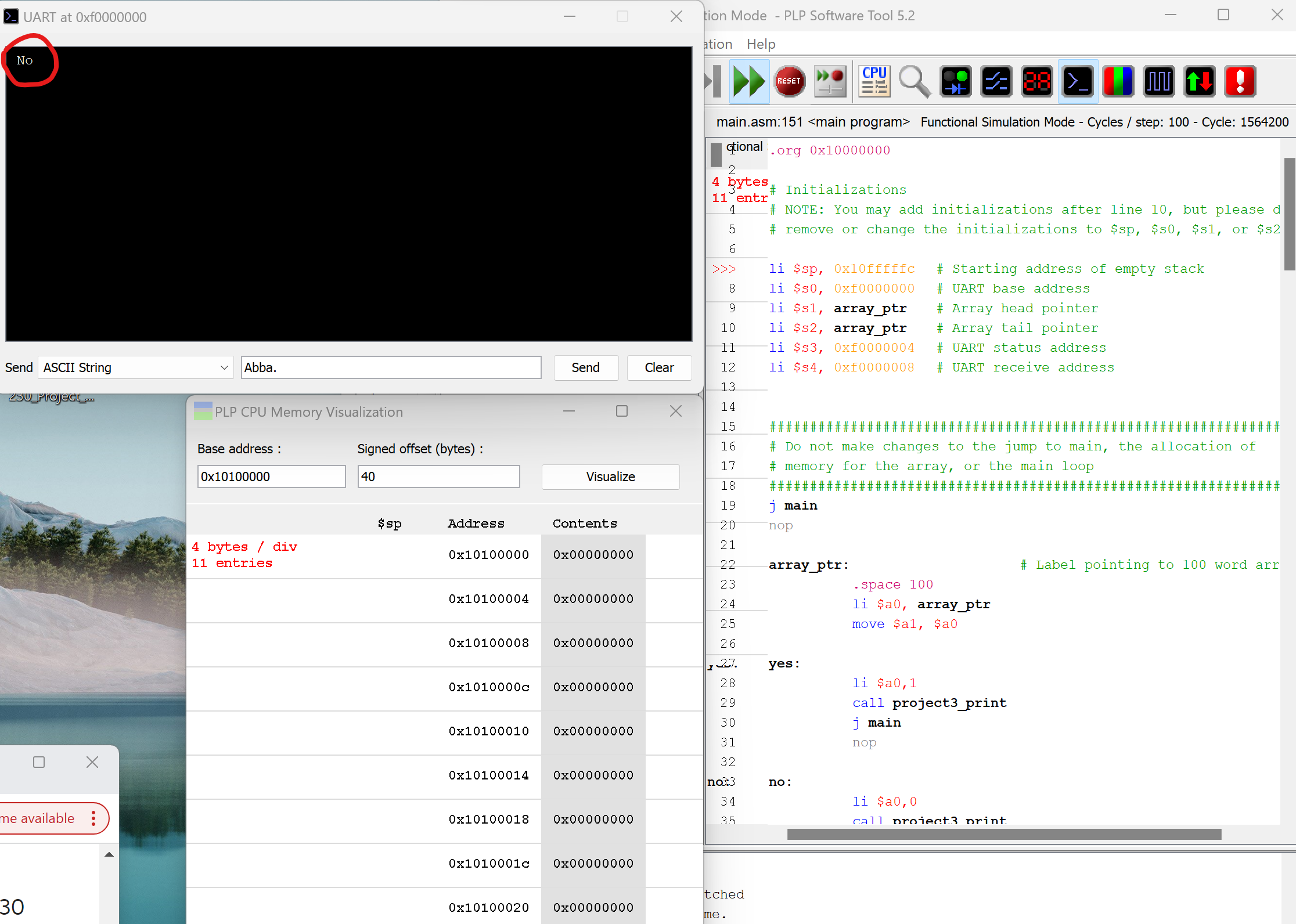Click the Reset simulation button
The height and width of the screenshot is (924, 1296).
789,81
